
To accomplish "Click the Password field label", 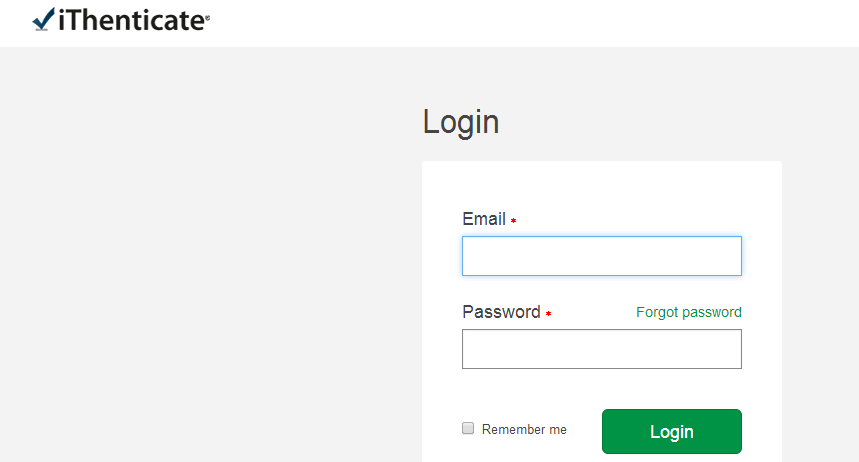I will [501, 312].
